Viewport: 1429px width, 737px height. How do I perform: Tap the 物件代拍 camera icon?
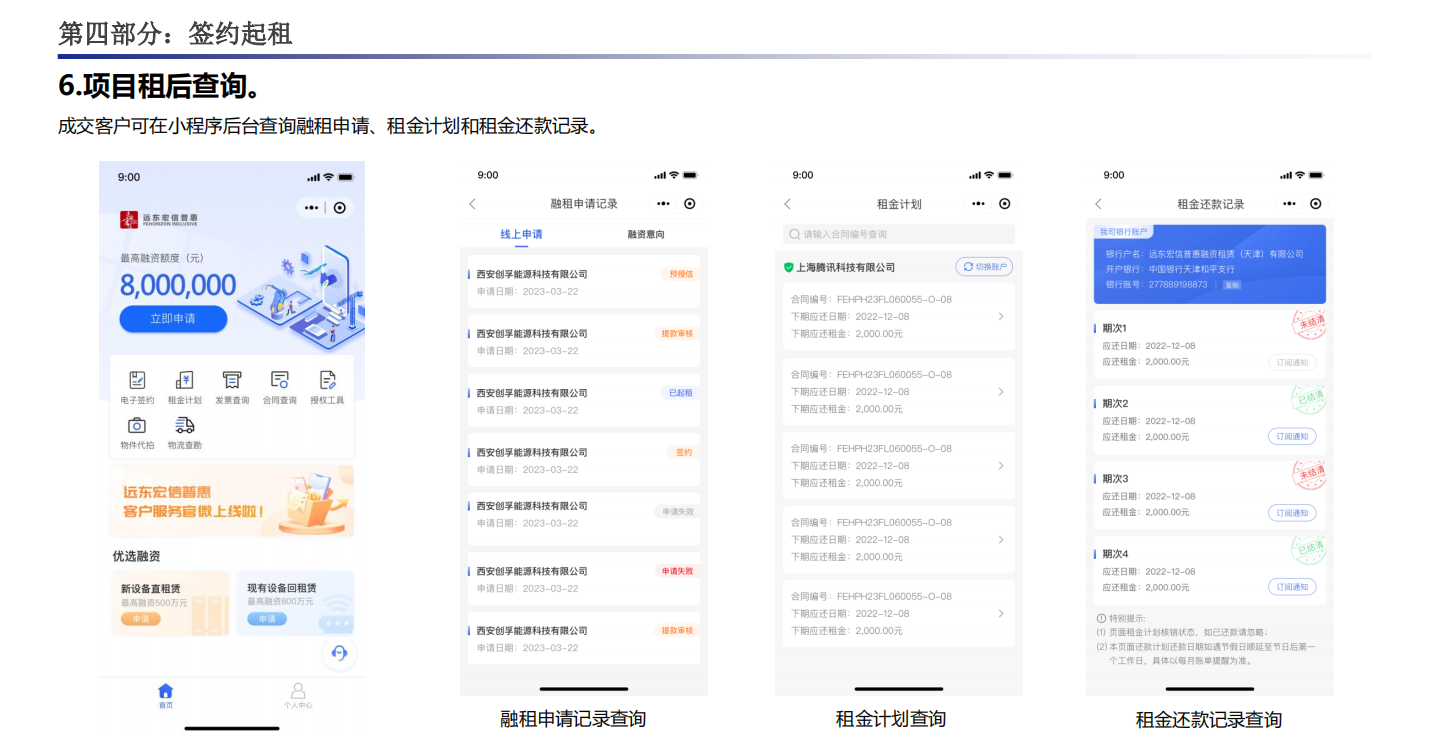point(137,425)
